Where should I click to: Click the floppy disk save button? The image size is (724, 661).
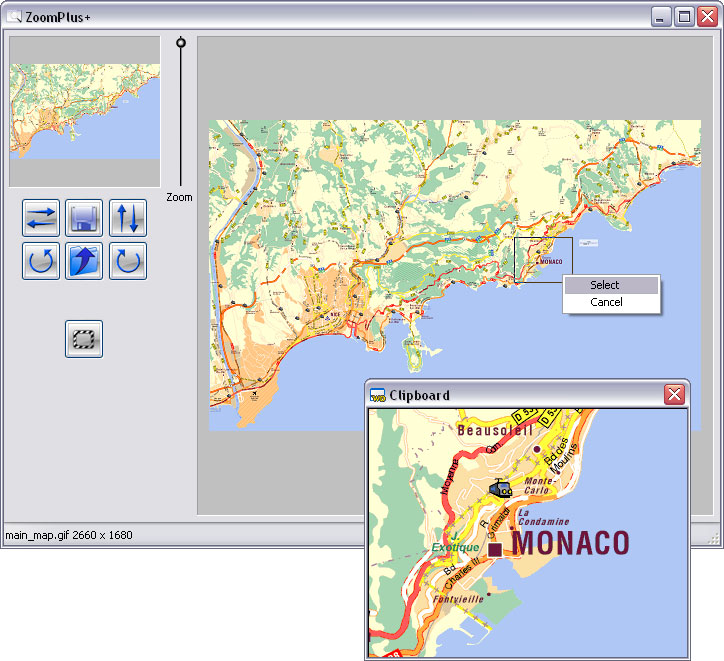tap(84, 217)
